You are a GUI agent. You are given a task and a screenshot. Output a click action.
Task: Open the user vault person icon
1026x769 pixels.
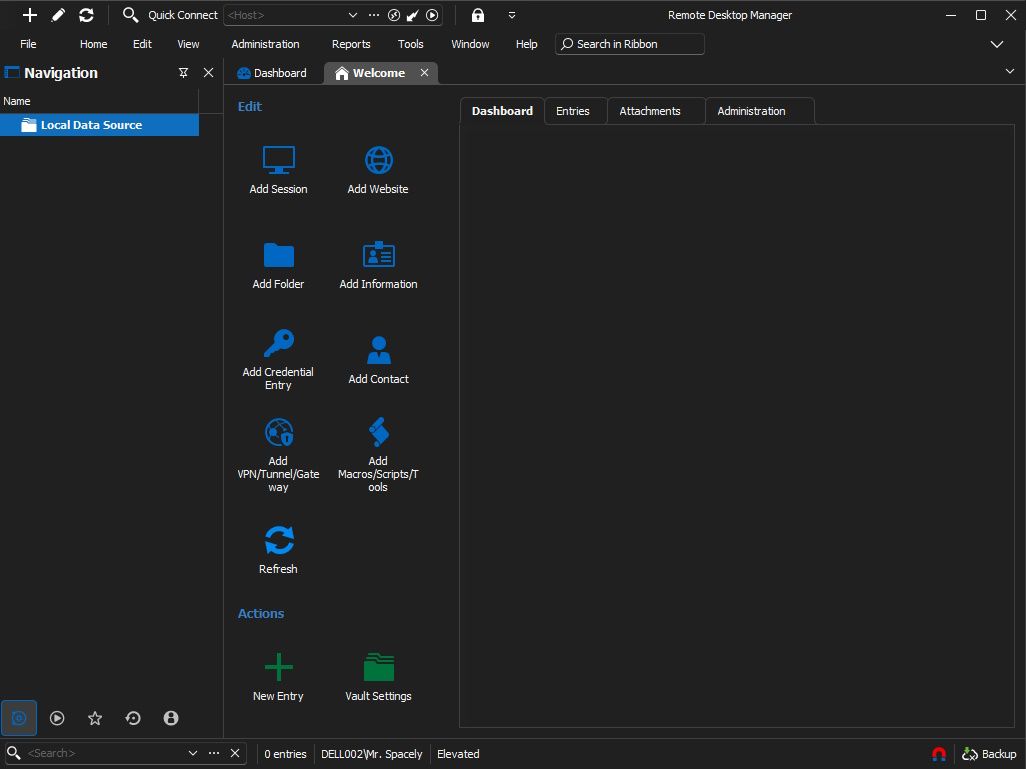[171, 718]
